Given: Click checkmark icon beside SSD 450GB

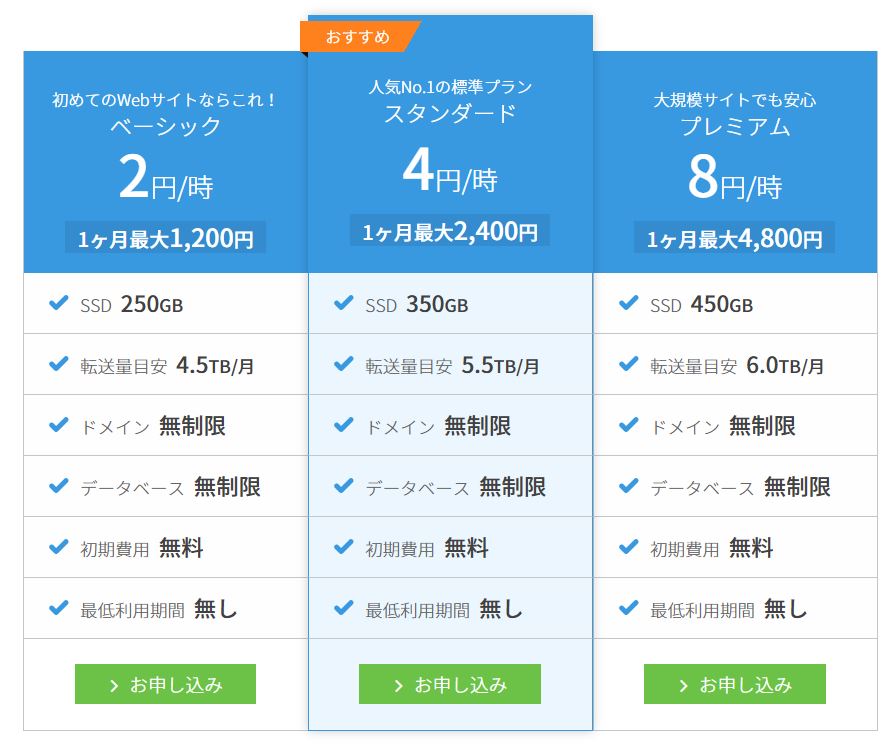Looking at the screenshot, I should click(628, 303).
